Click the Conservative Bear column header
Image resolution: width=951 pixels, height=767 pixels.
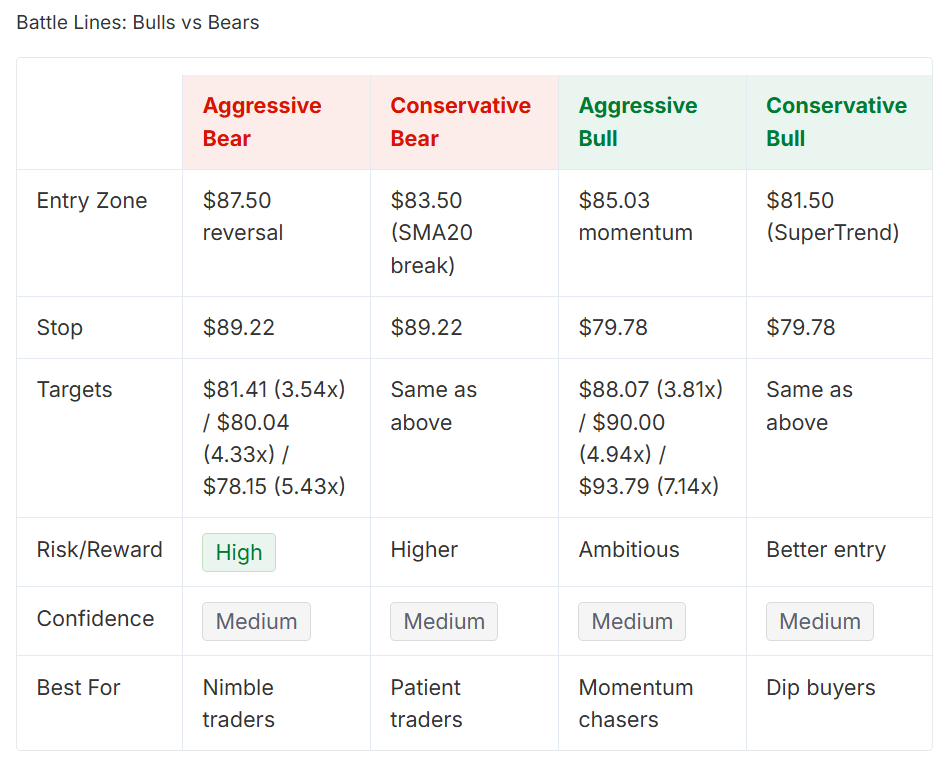click(464, 122)
